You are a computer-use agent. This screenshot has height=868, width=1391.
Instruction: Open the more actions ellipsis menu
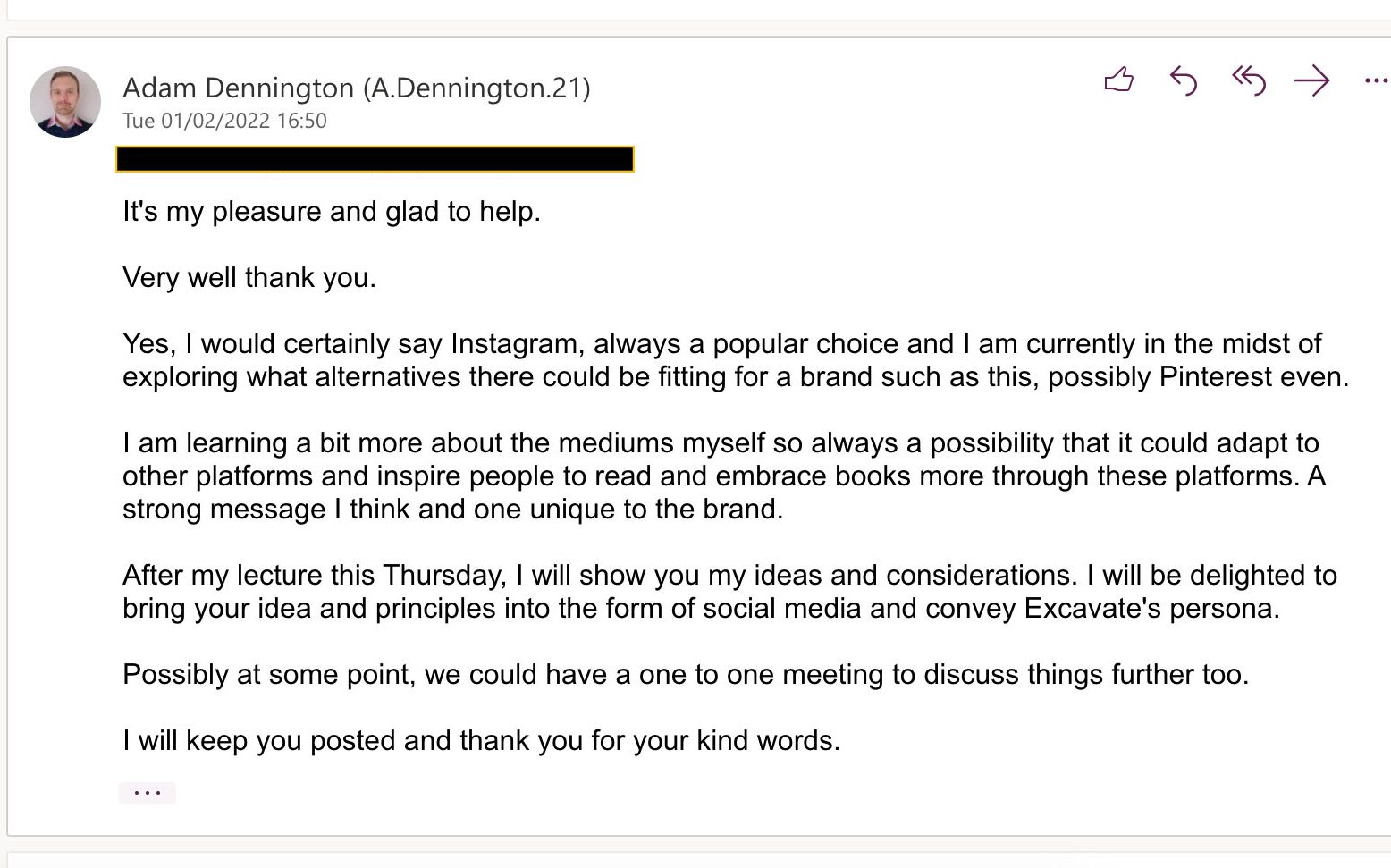click(x=1376, y=81)
